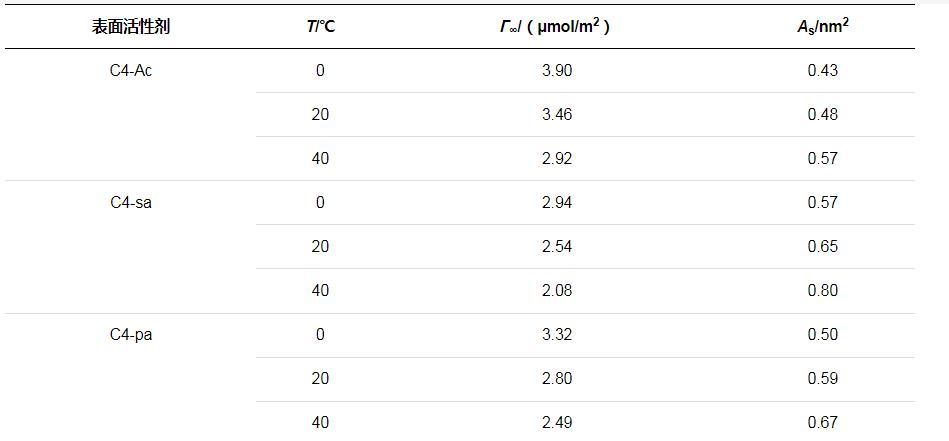
Task: Click the 表面活性剂 column header
Action: (x=130, y=27)
